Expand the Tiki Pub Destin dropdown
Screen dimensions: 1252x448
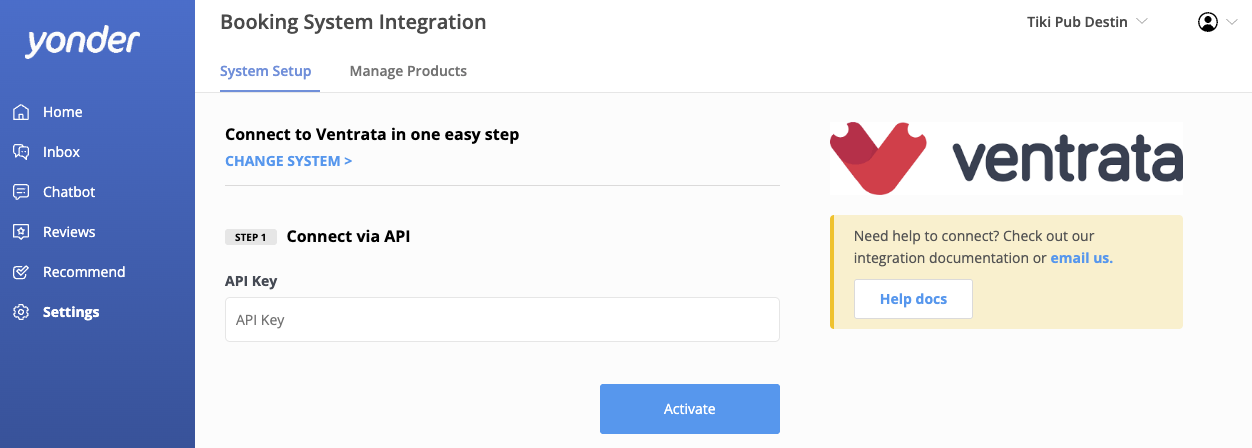click(1087, 22)
